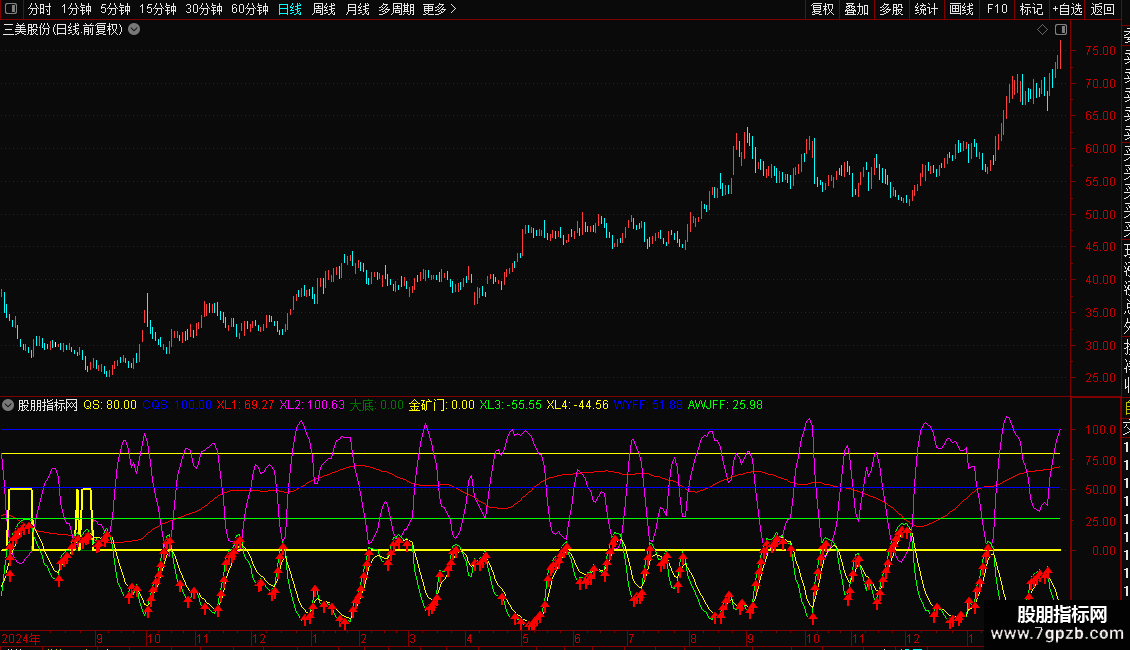Click the WYFF: 51.88 indicator value
The height and width of the screenshot is (650, 1130).
coord(648,405)
